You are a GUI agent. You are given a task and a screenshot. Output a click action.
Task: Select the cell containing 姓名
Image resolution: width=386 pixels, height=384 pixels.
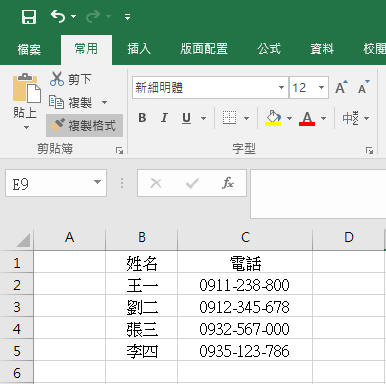142,263
